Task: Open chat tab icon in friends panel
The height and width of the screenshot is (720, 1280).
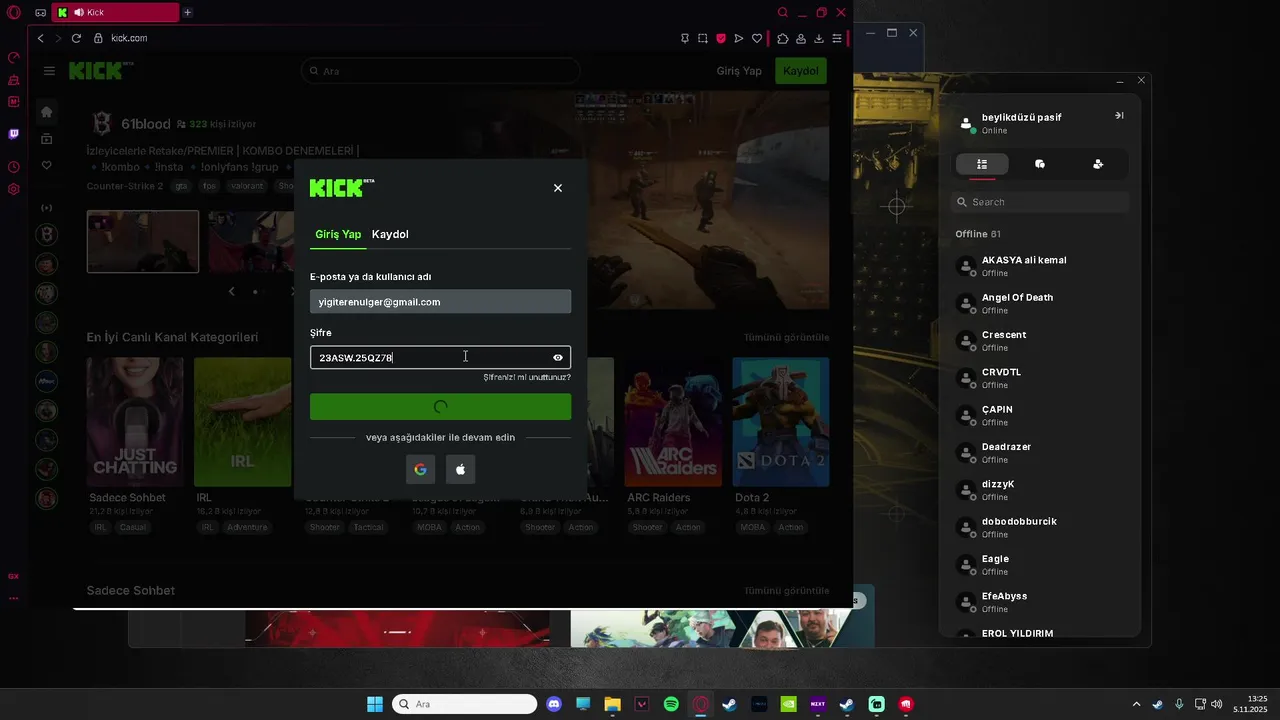Action: click(x=1040, y=164)
